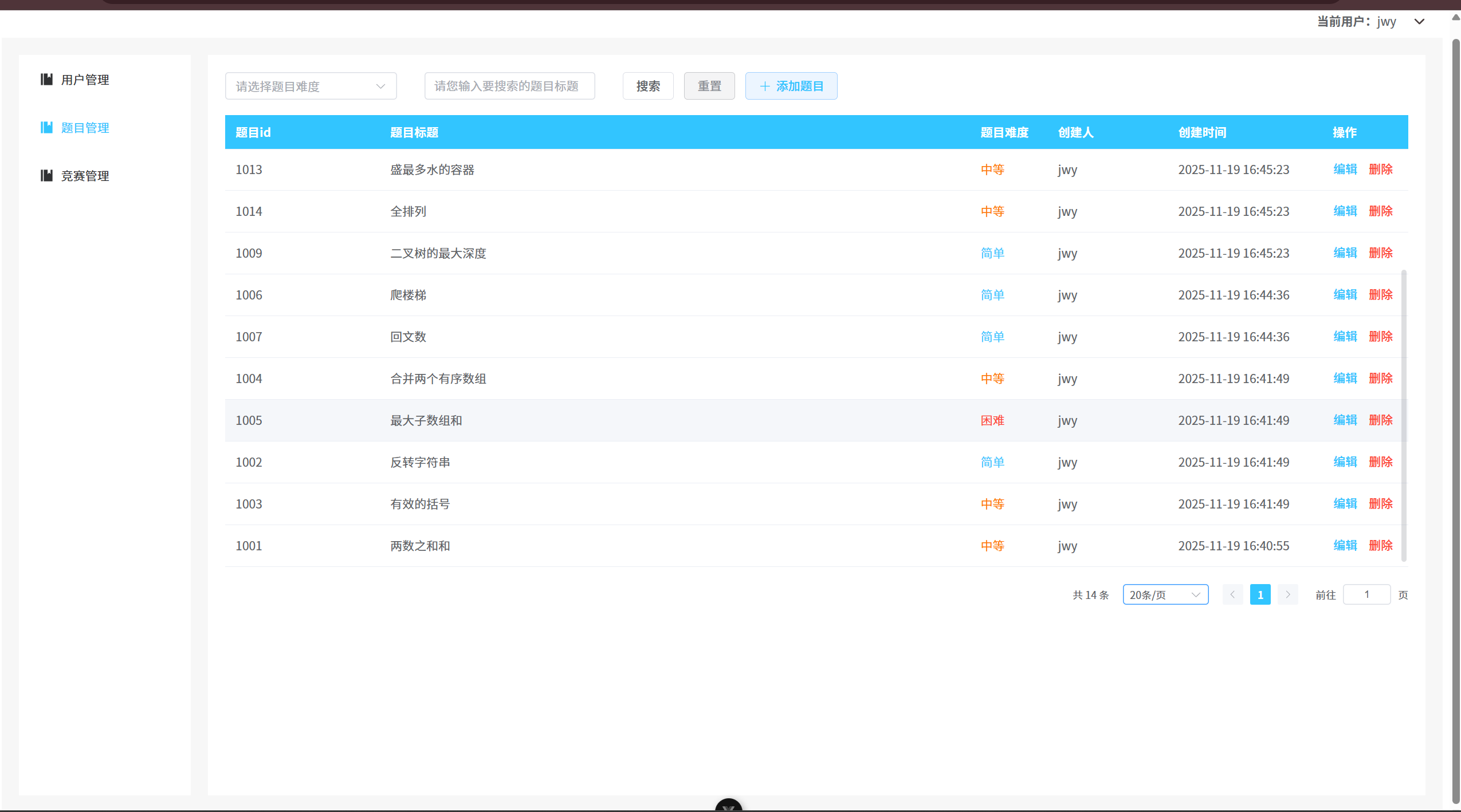This screenshot has width=1461, height=812.
Task: Click the previous page left arrow
Action: coord(1232,594)
